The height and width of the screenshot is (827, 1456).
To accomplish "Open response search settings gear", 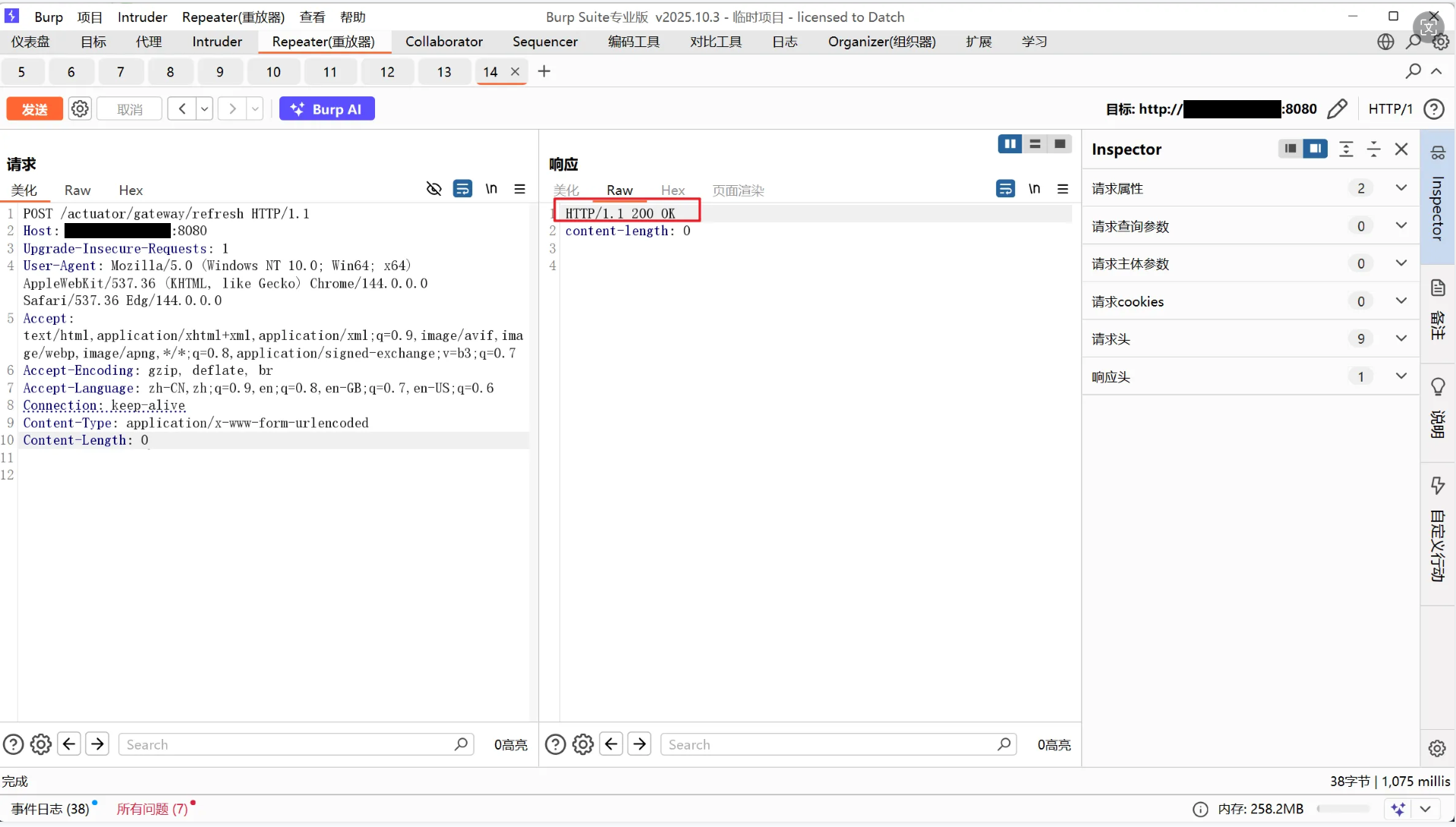I will pos(583,744).
